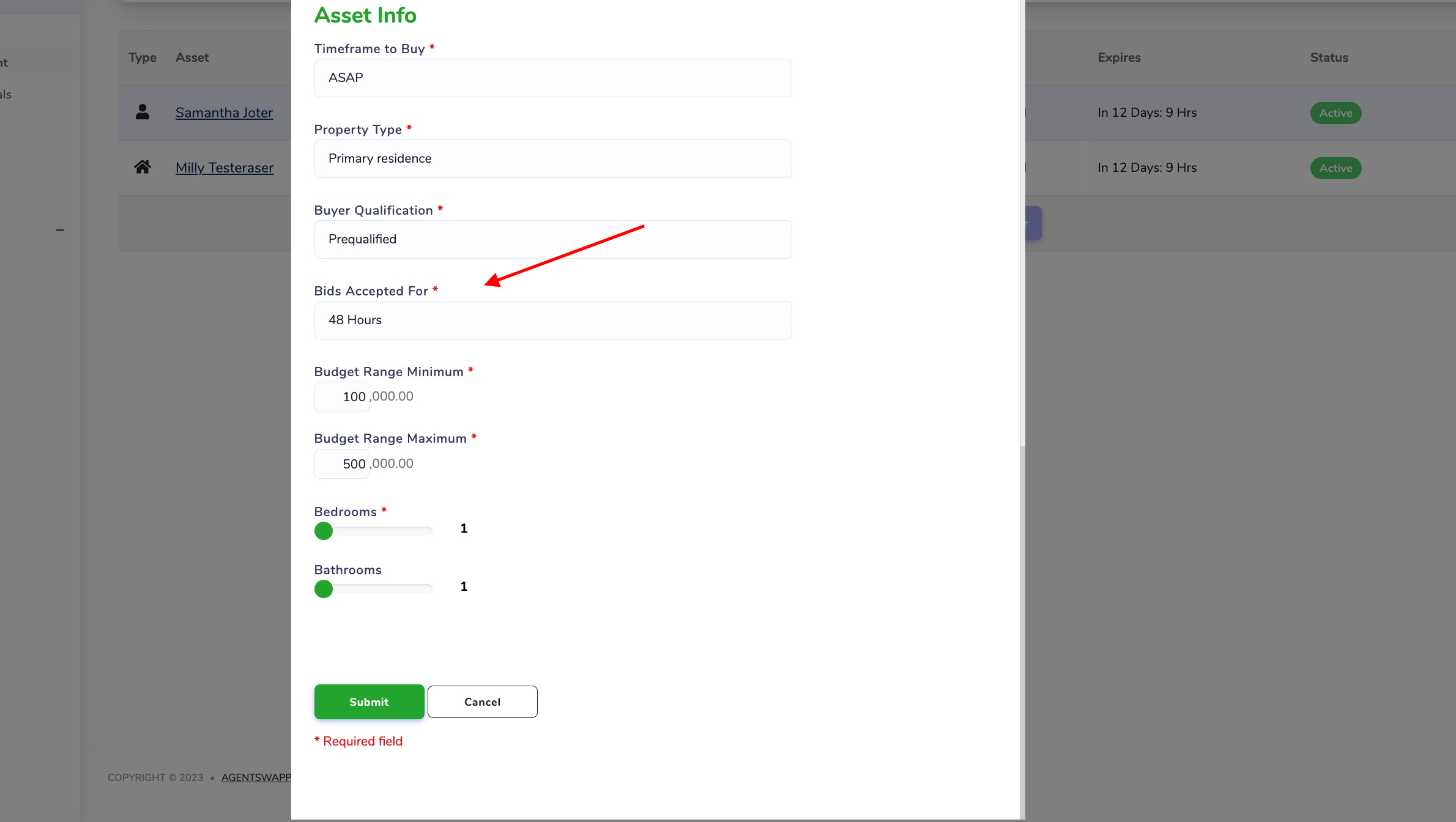The height and width of the screenshot is (822, 1456).
Task: Open the Samantha Joter asset link
Action: [x=224, y=113]
